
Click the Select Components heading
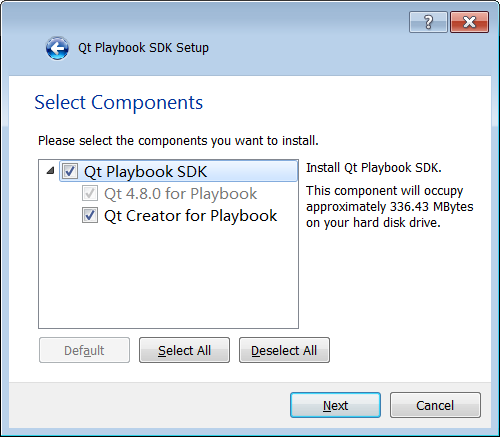click(x=119, y=102)
